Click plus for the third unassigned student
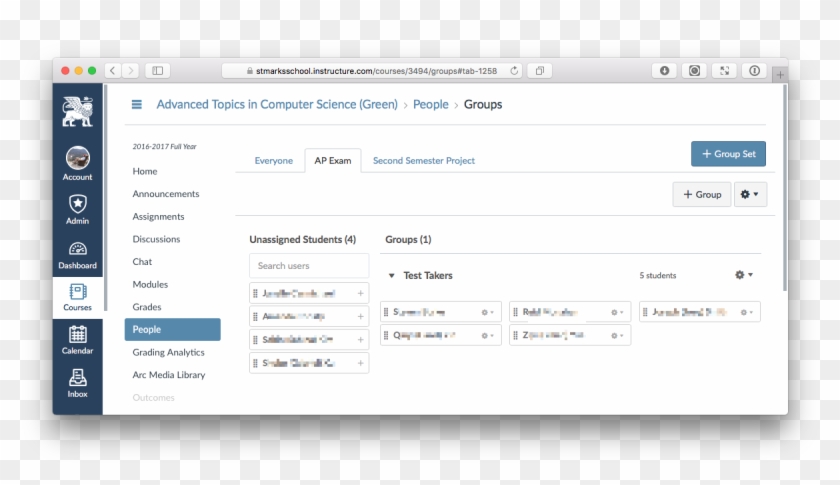840x485 pixels. tap(361, 340)
